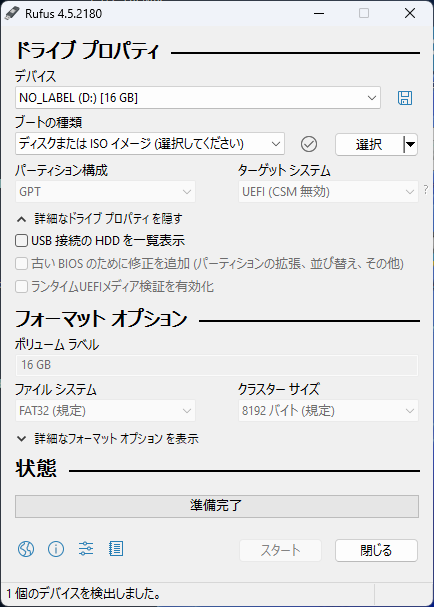Viewport: 434px width, 607px height.
Task: Click the ボリューム ラベル input field
Action: [x=217, y=365]
